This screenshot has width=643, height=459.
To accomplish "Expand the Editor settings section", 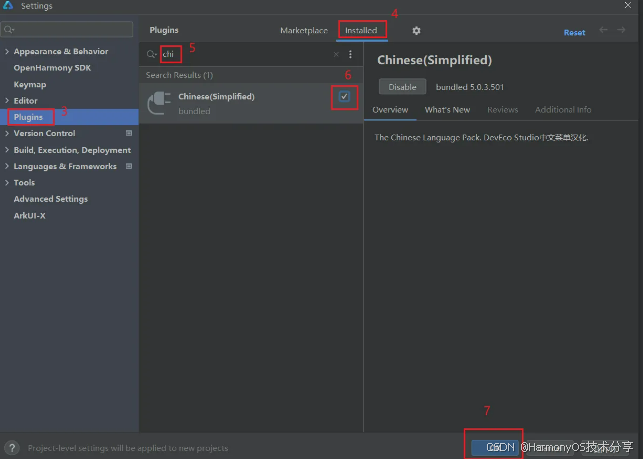I will (x=7, y=100).
